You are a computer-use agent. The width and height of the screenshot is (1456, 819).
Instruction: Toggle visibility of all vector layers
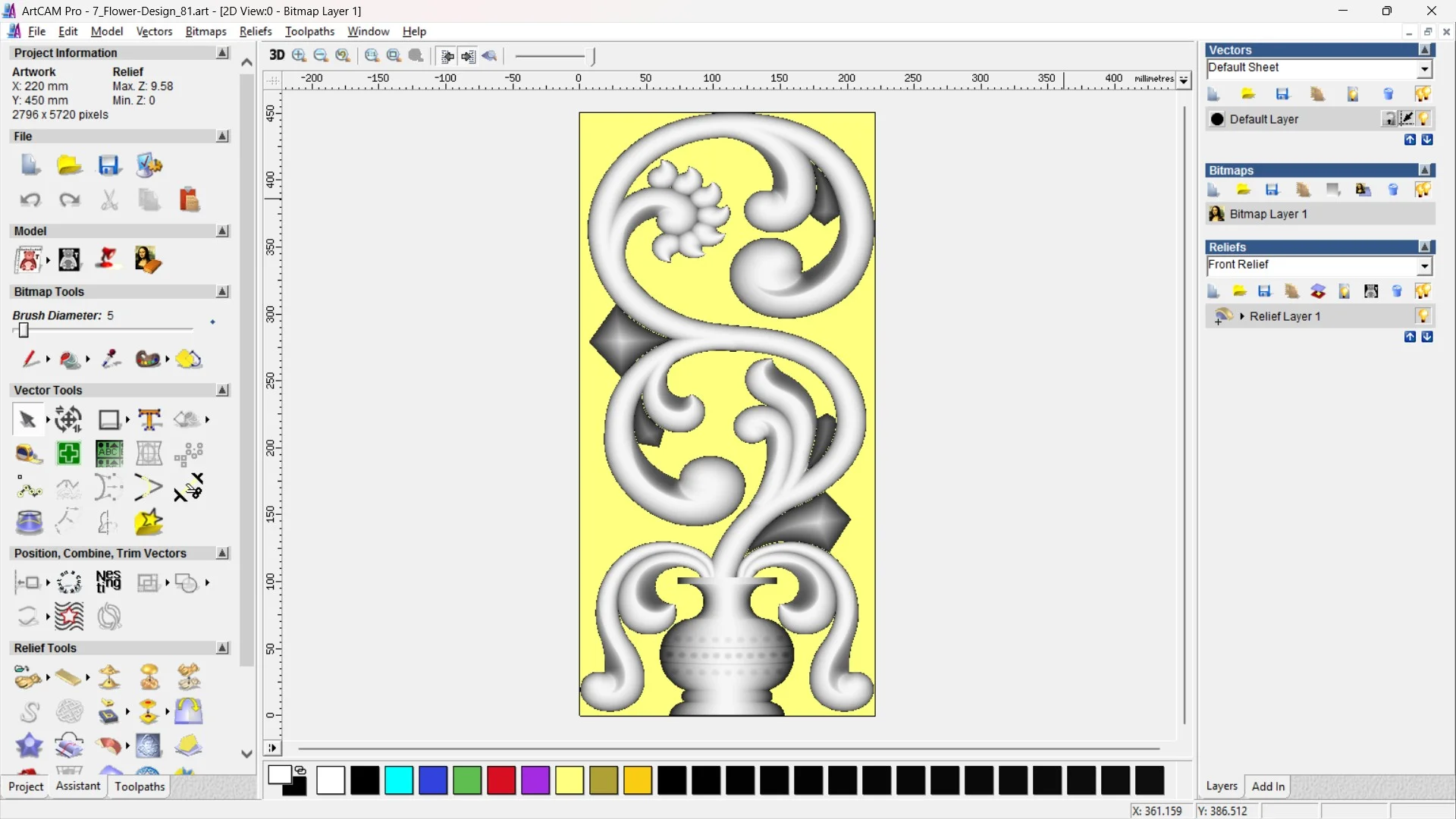[x=1424, y=93]
